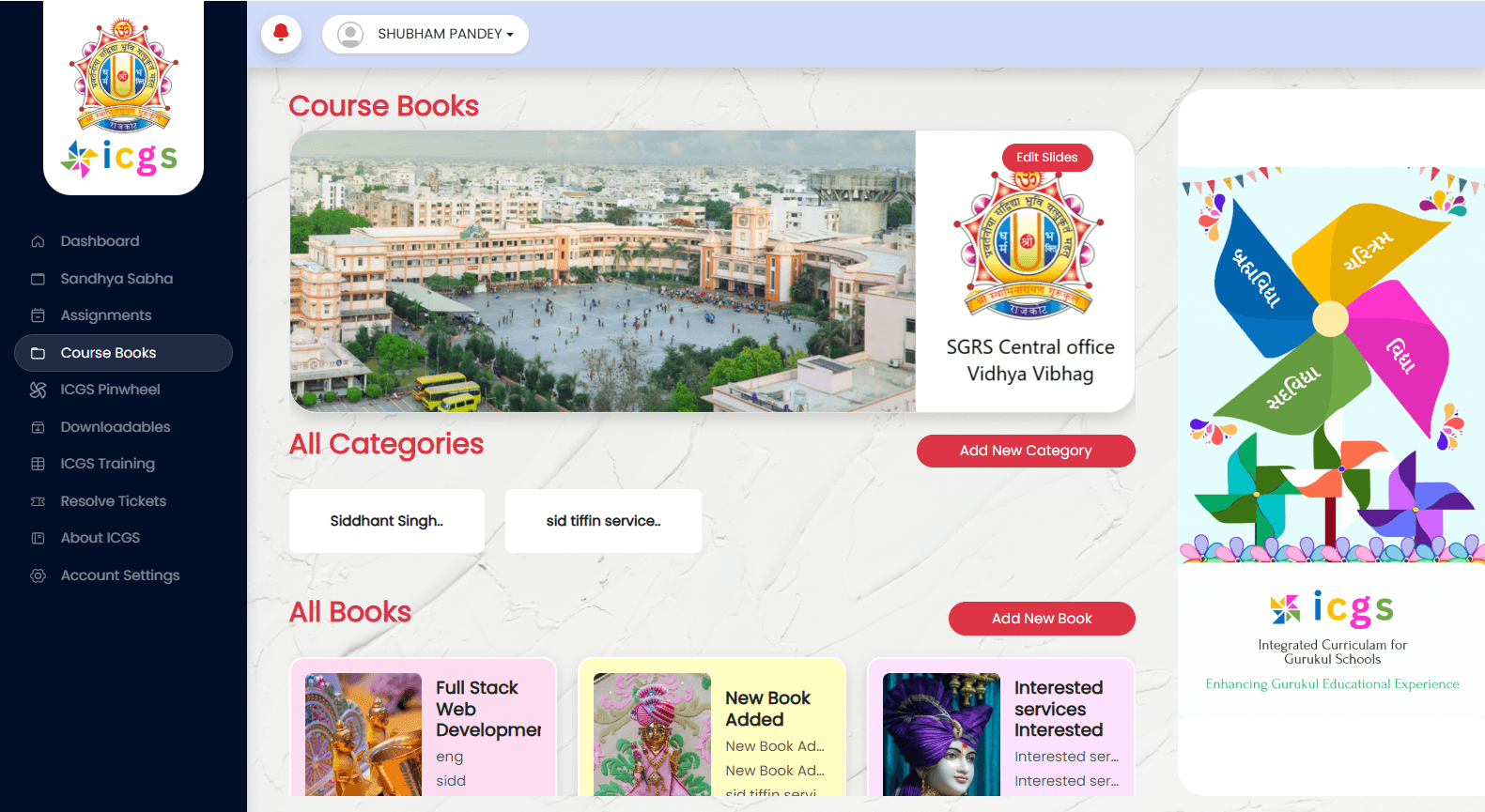Click the ICGS Training grid icon
The image size is (1485, 812).
click(x=39, y=464)
